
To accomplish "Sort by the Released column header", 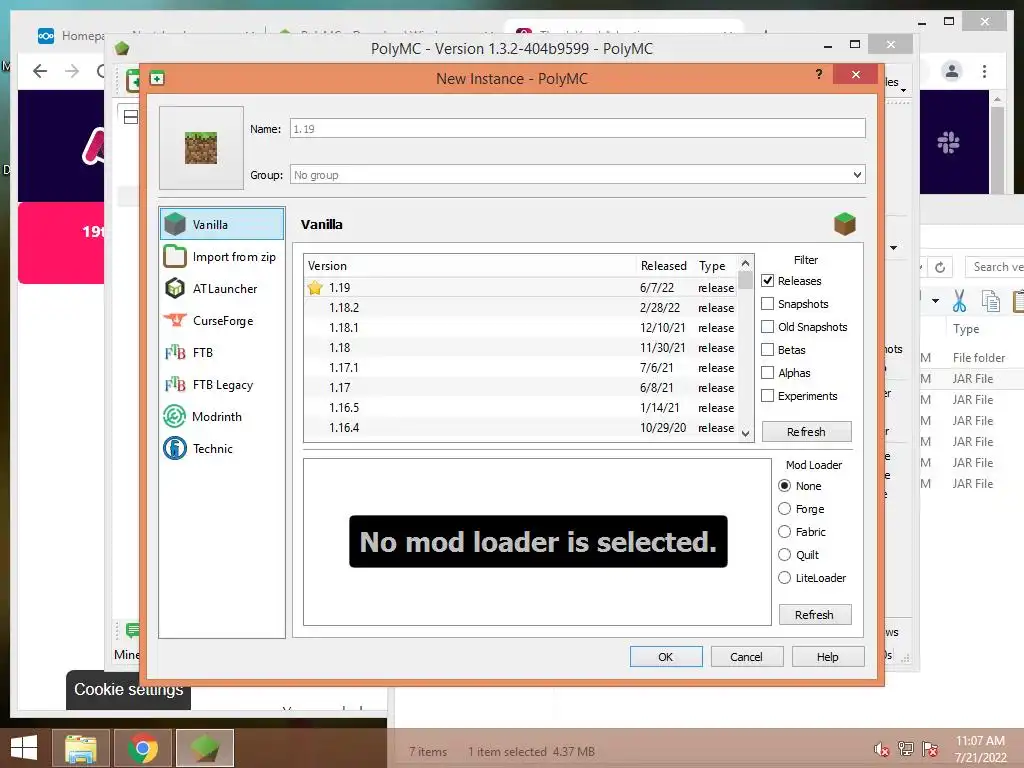I will point(664,266).
